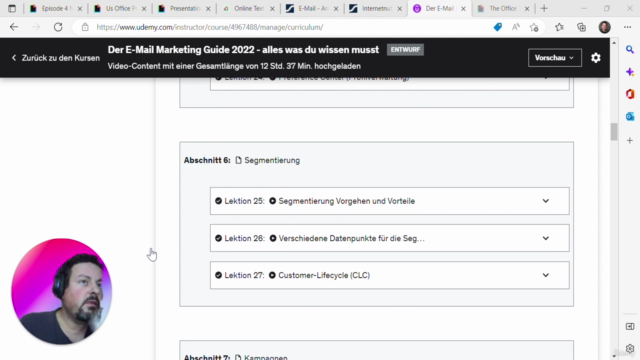Click the course title Der E-Mail Marketing Guide
This screenshot has height=360, width=640.
pos(243,50)
